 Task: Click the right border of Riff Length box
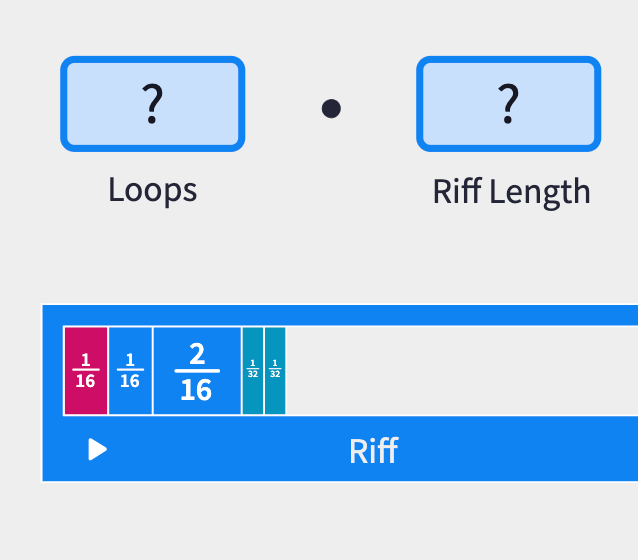[x=597, y=104]
